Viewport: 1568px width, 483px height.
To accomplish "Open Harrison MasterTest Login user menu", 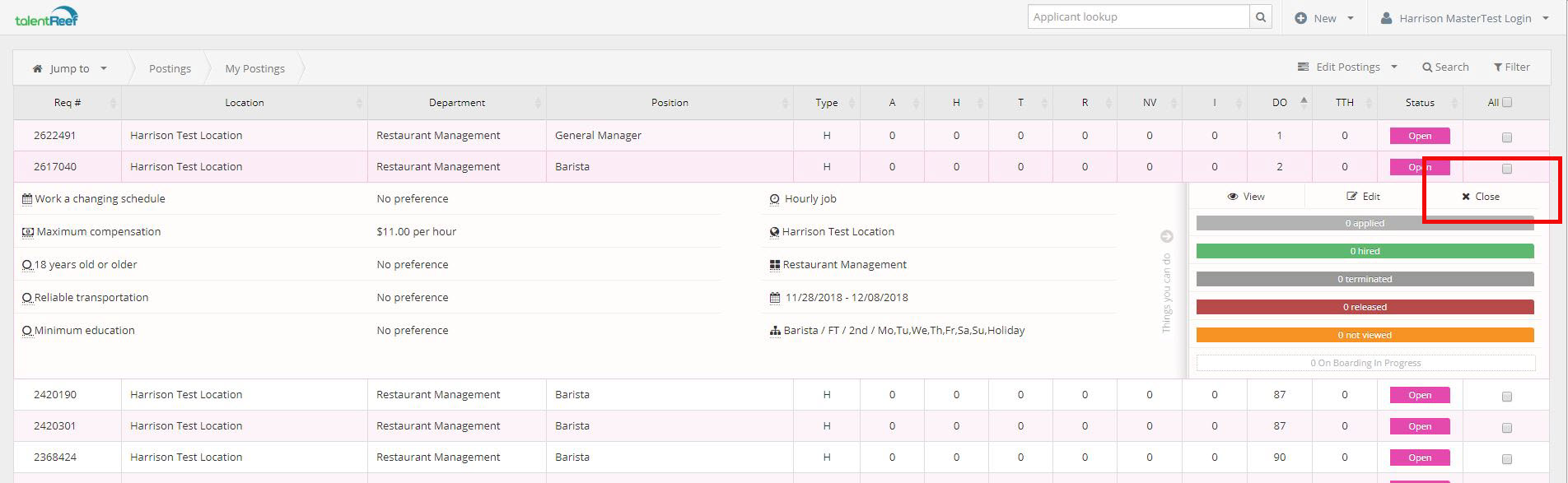I will (1466, 18).
